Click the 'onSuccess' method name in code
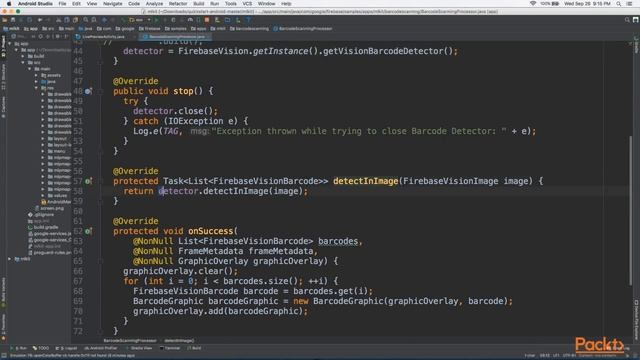The image size is (640, 360). coord(210,231)
